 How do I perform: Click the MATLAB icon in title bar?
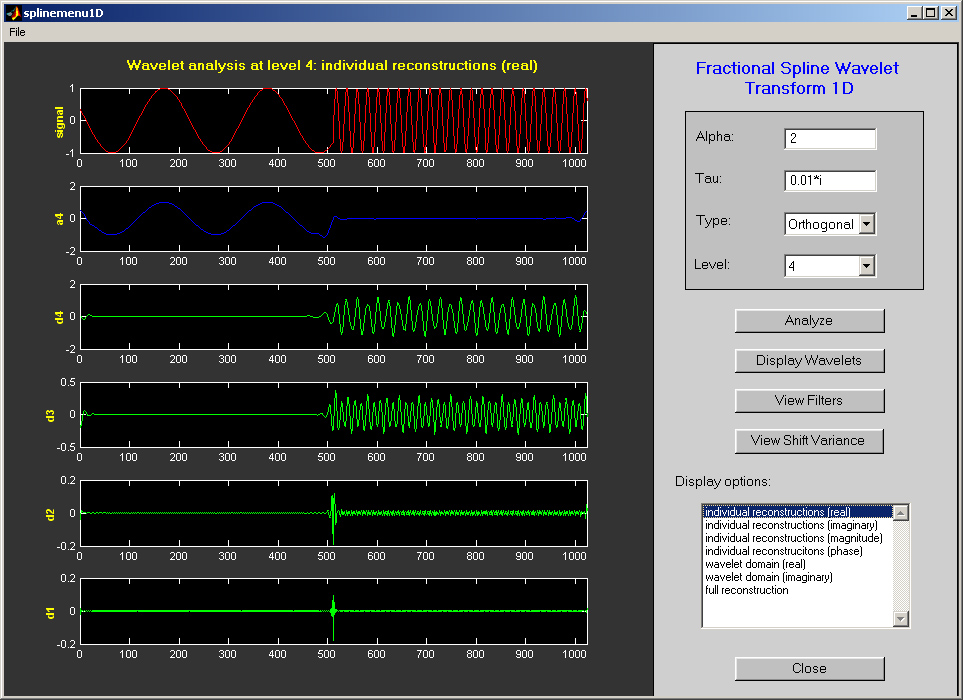point(12,13)
